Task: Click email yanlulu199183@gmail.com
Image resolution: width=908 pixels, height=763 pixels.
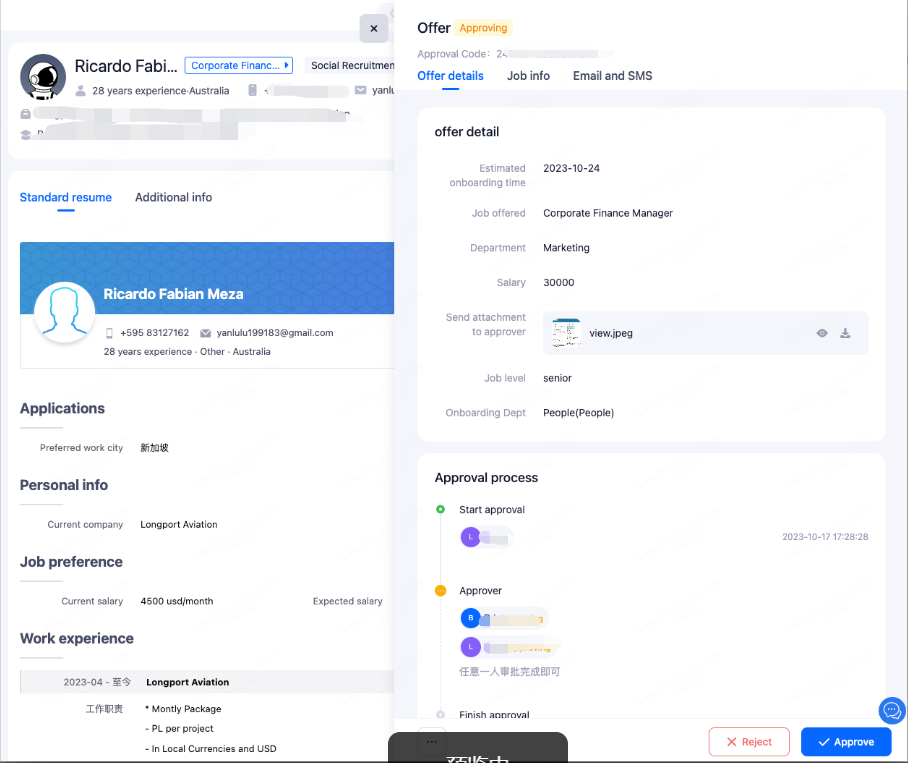Action: click(x=274, y=333)
